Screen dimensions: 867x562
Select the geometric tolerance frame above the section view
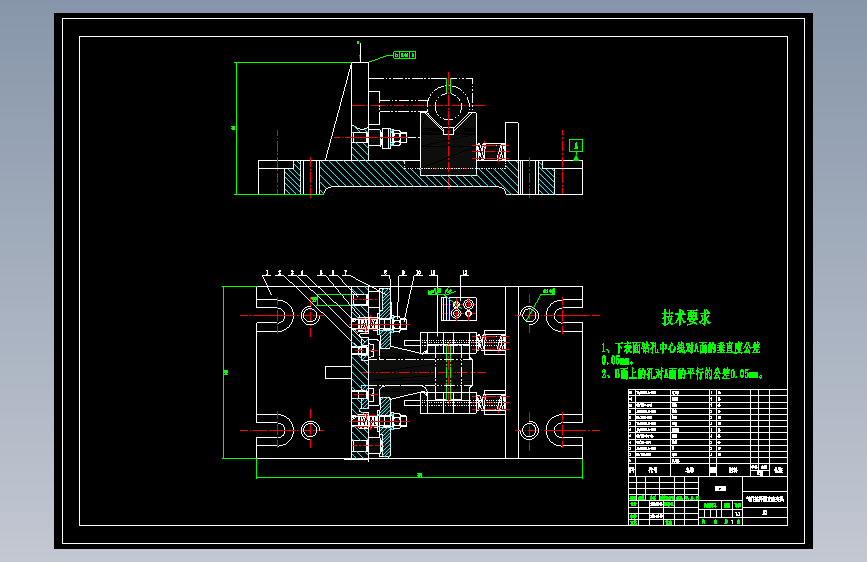(x=404, y=55)
